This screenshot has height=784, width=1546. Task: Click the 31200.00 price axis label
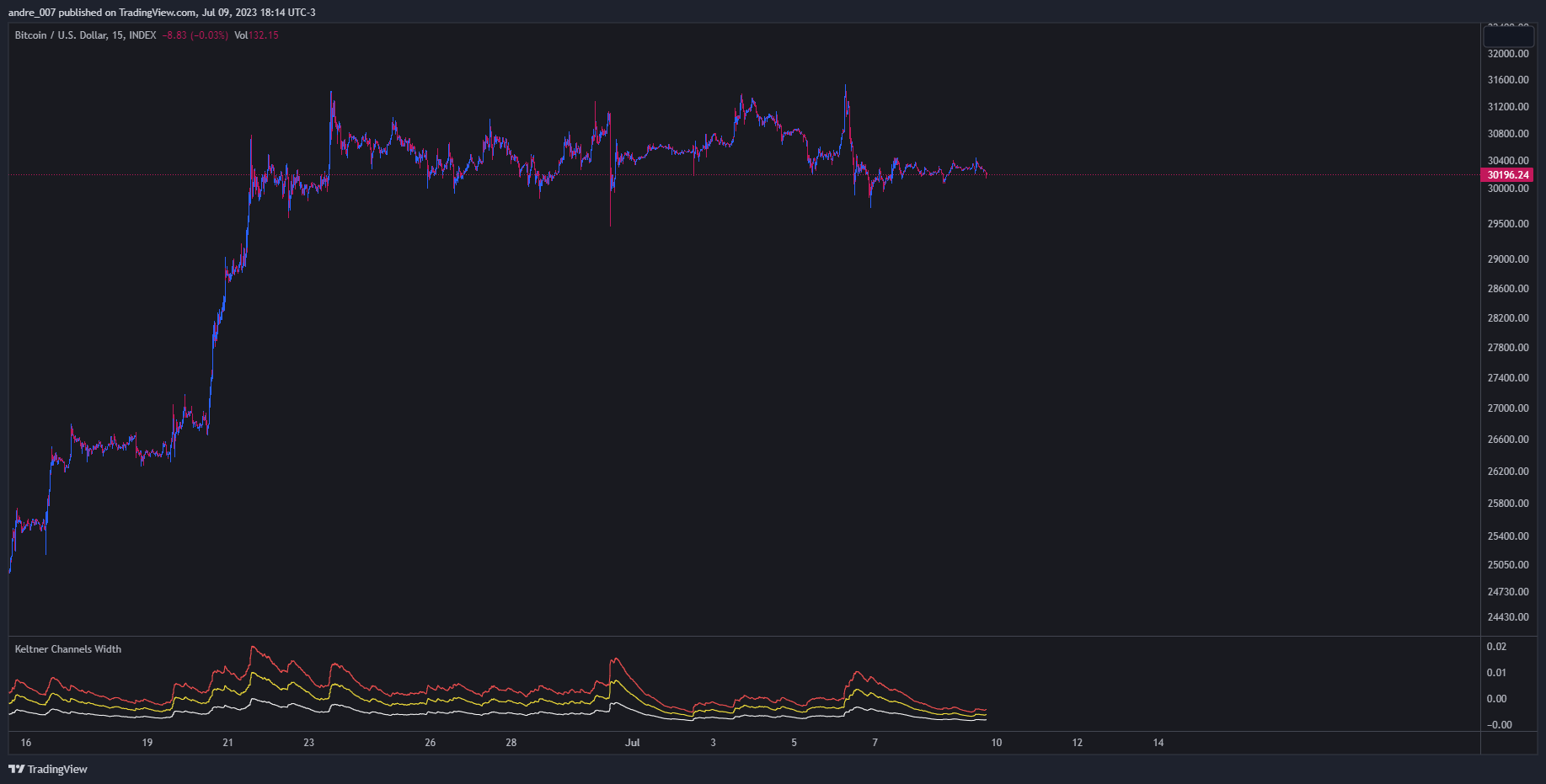[1508, 107]
